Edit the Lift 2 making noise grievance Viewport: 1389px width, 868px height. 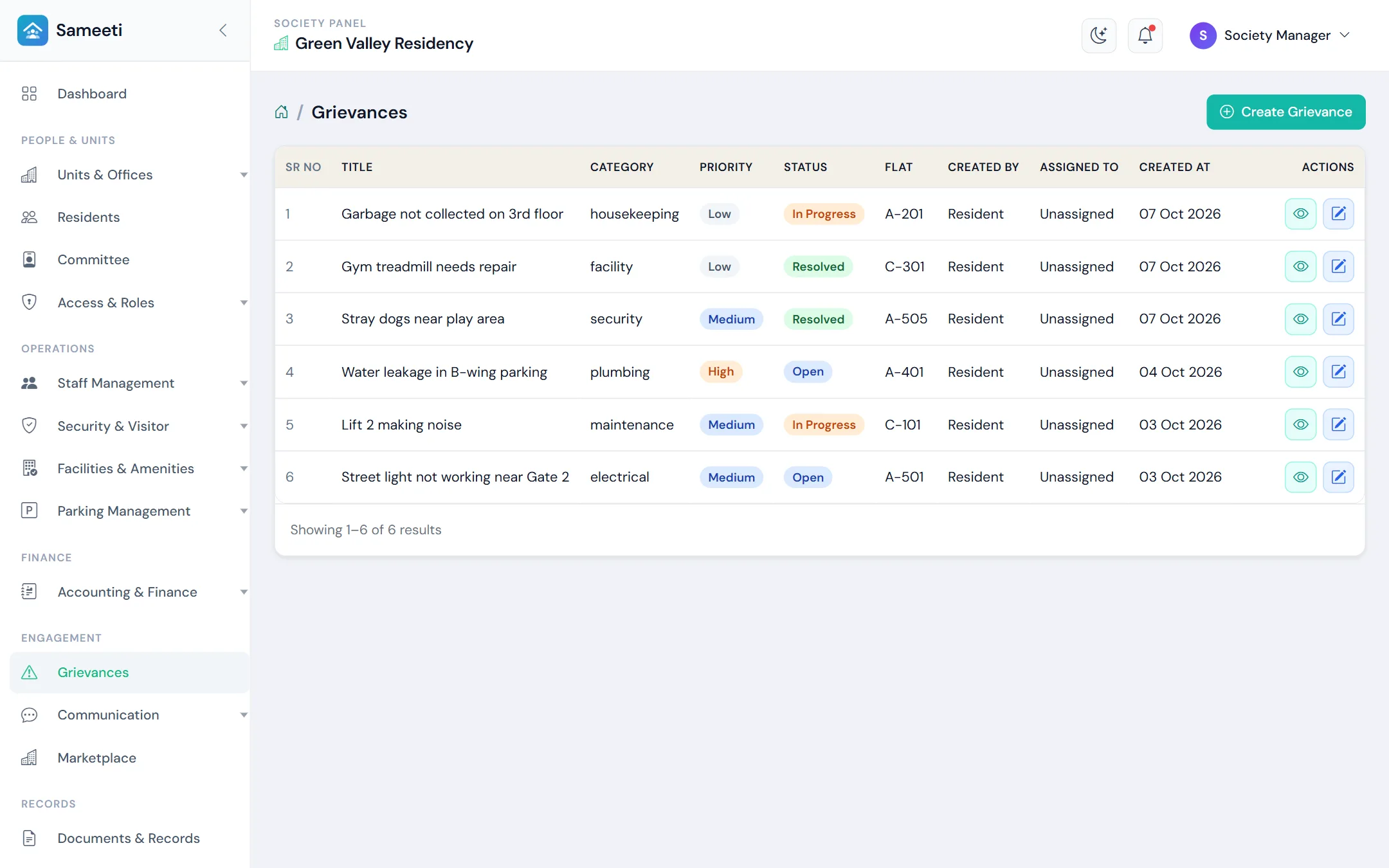(x=1338, y=424)
